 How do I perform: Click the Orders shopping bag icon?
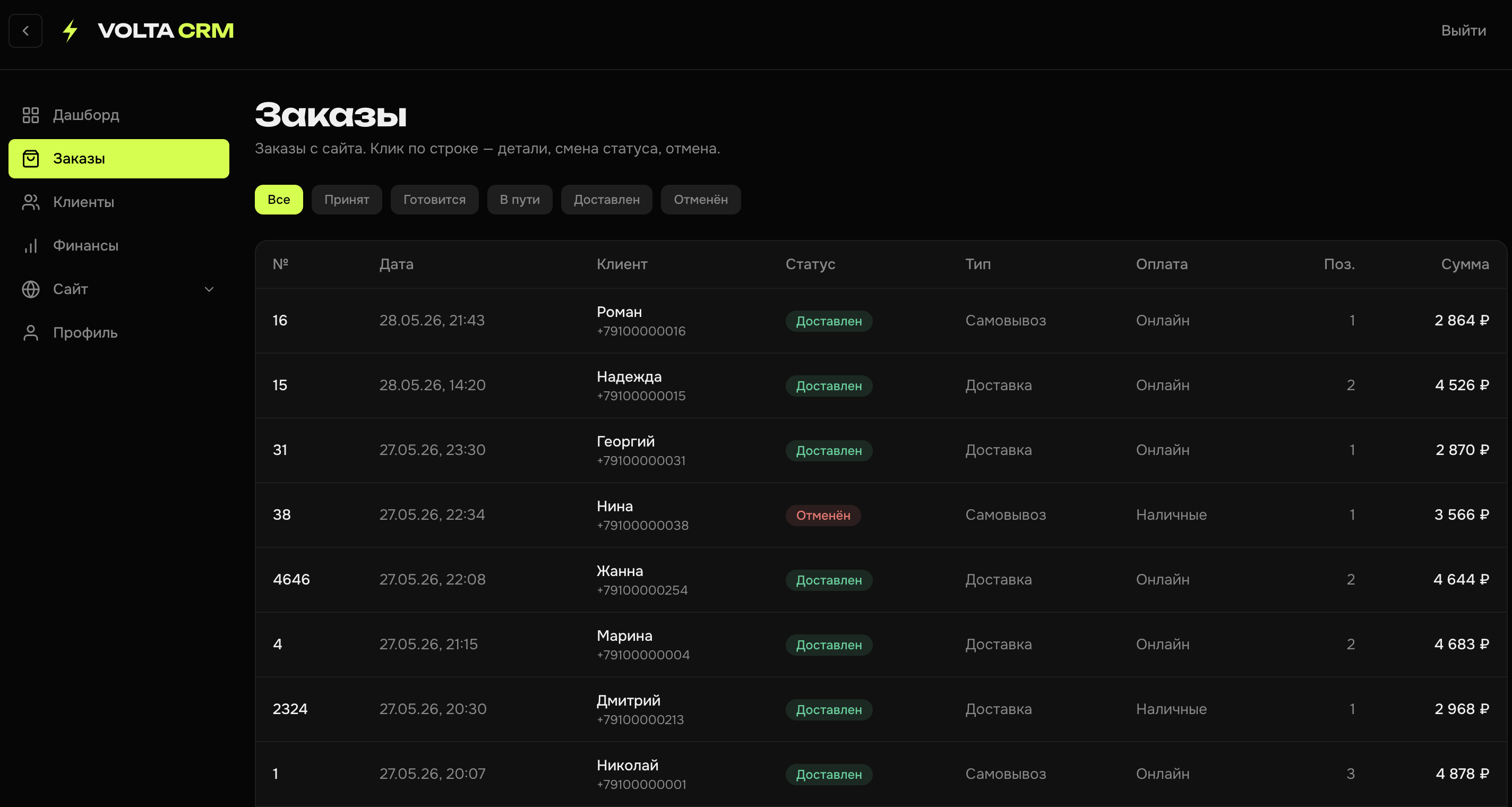(30, 158)
